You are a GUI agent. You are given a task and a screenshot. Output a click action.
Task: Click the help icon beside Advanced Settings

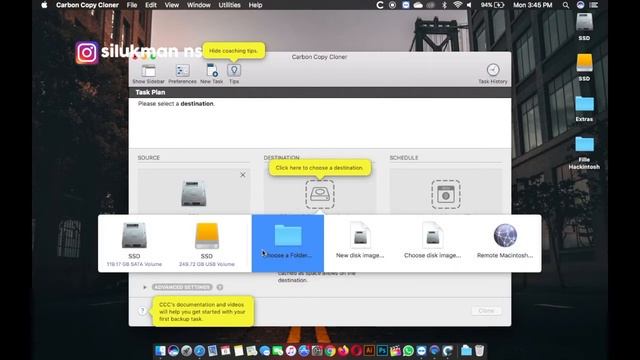tap(220, 287)
